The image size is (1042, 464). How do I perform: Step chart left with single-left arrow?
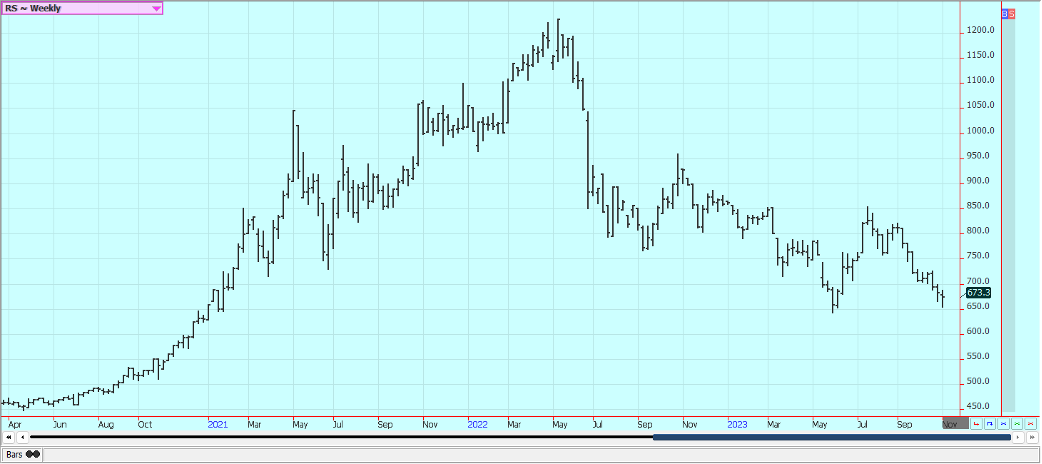23,437
